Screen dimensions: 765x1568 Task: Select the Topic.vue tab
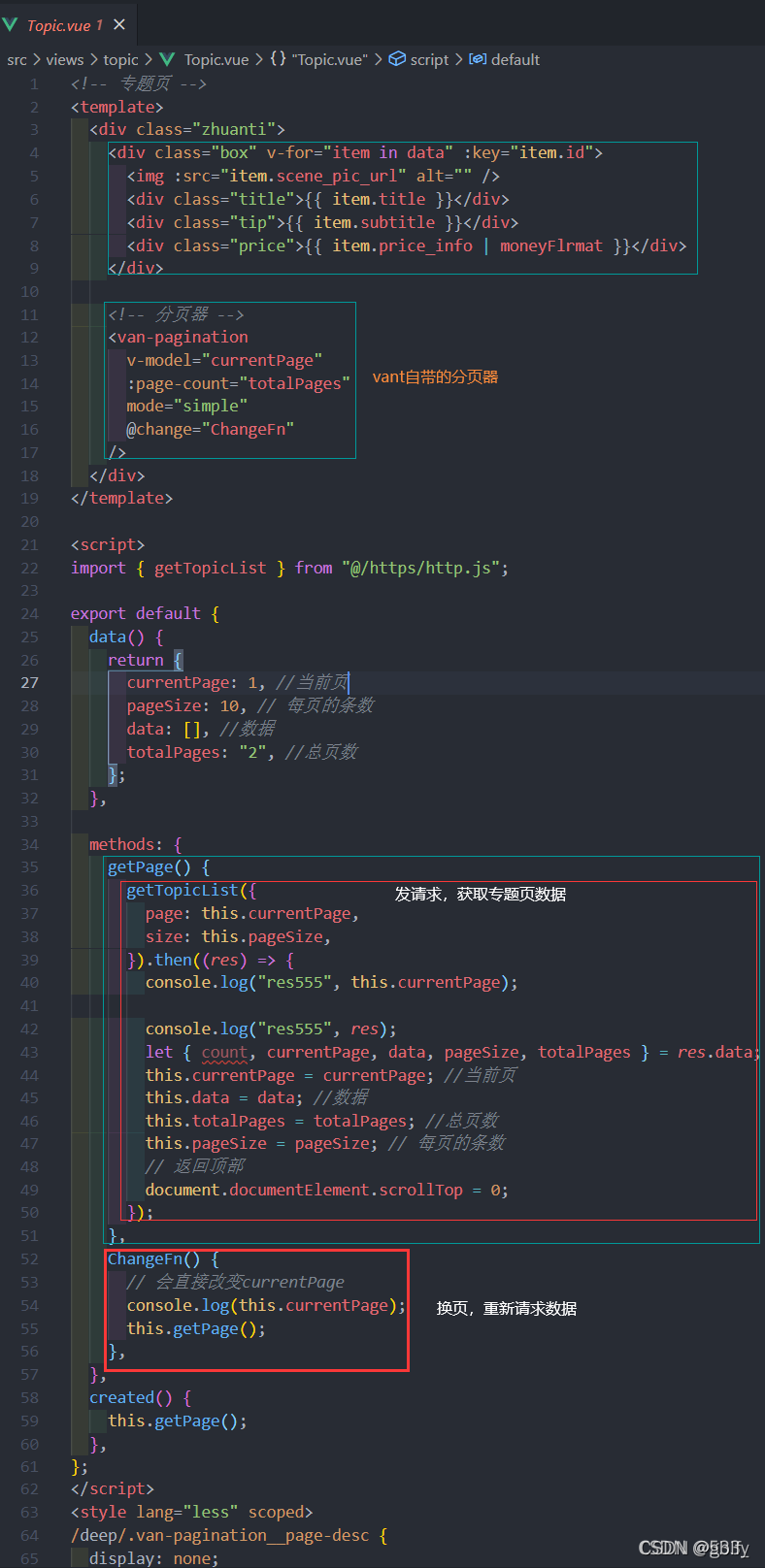pos(66,24)
